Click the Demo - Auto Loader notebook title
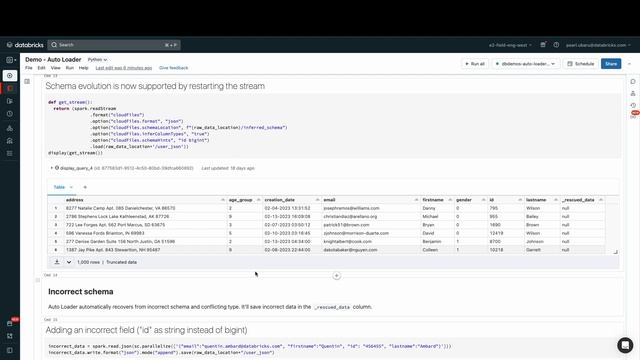 tap(53, 60)
